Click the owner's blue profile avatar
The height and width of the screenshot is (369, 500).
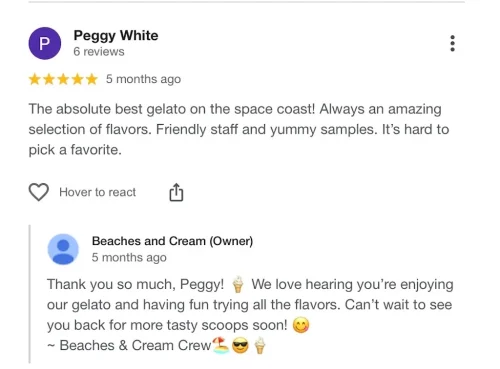[x=63, y=249]
